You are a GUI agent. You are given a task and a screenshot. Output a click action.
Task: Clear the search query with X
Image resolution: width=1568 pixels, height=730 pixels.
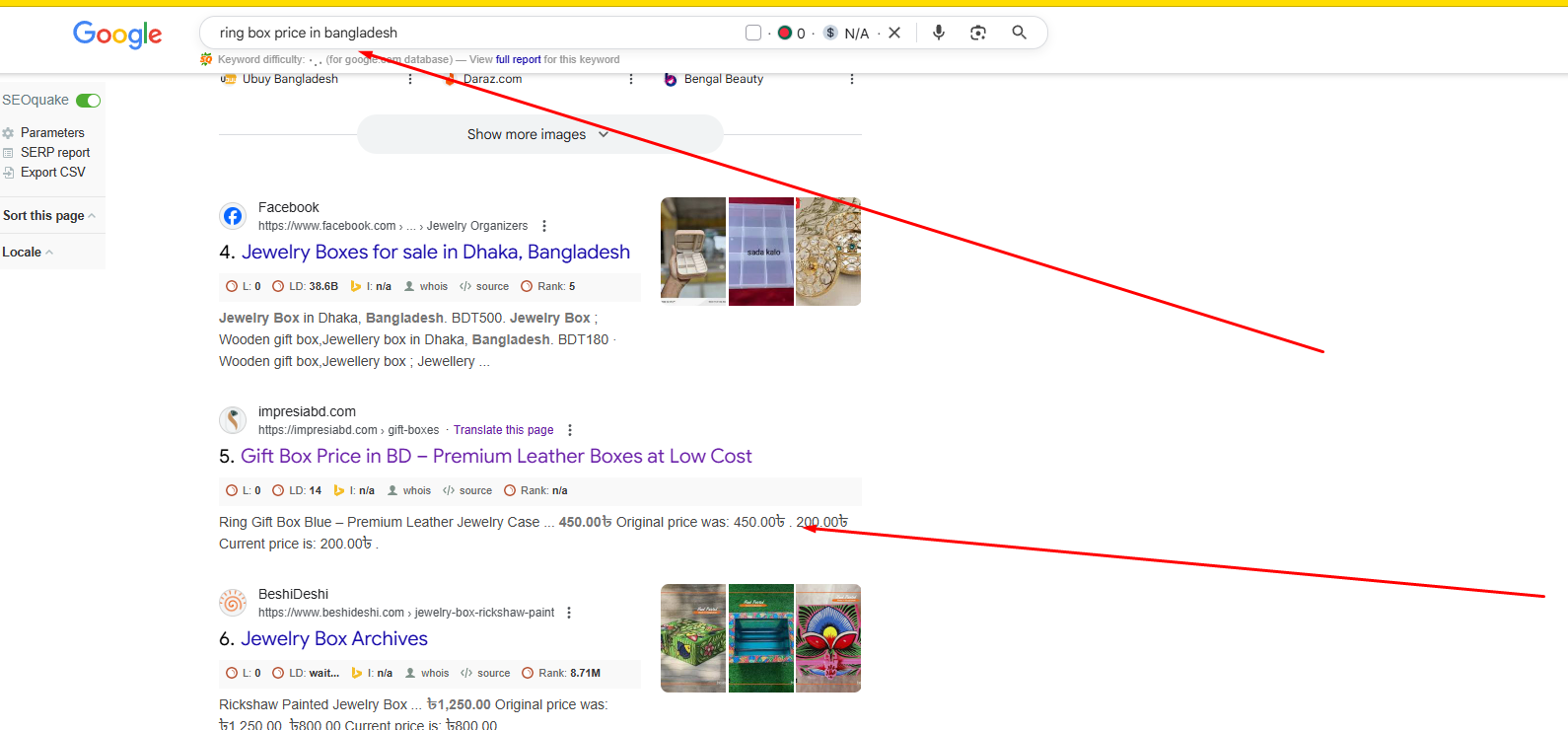point(894,33)
